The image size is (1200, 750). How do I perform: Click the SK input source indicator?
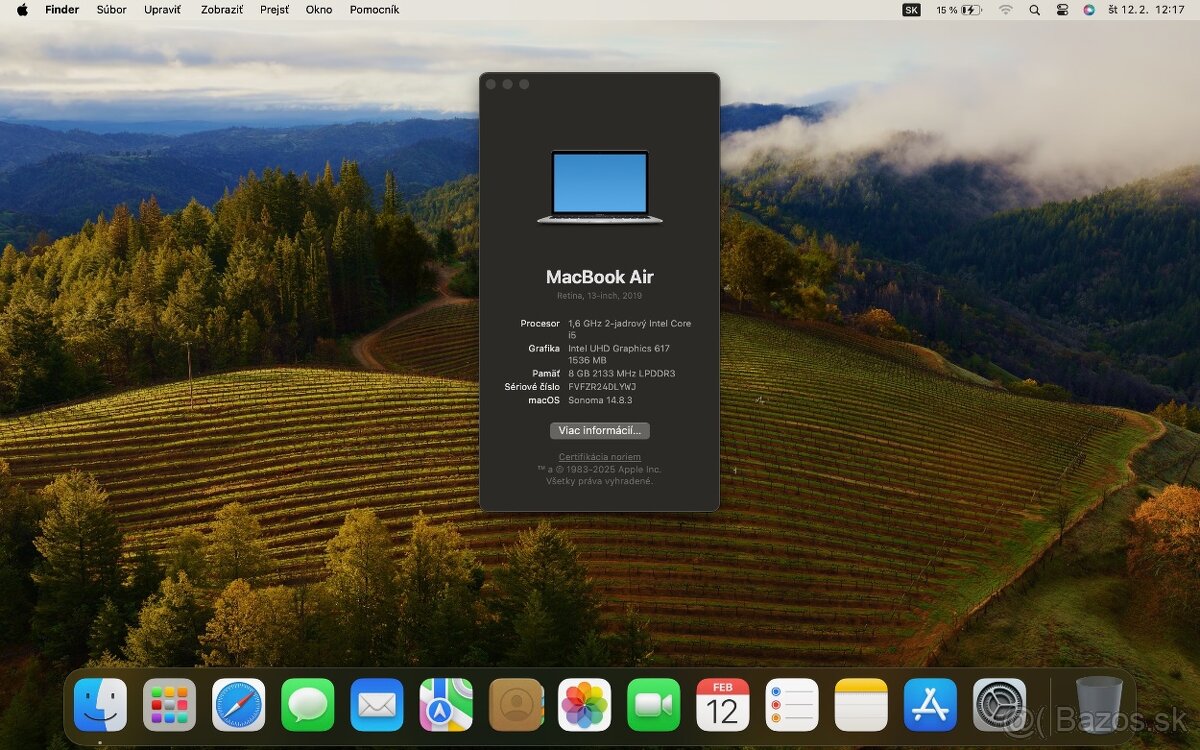911,10
